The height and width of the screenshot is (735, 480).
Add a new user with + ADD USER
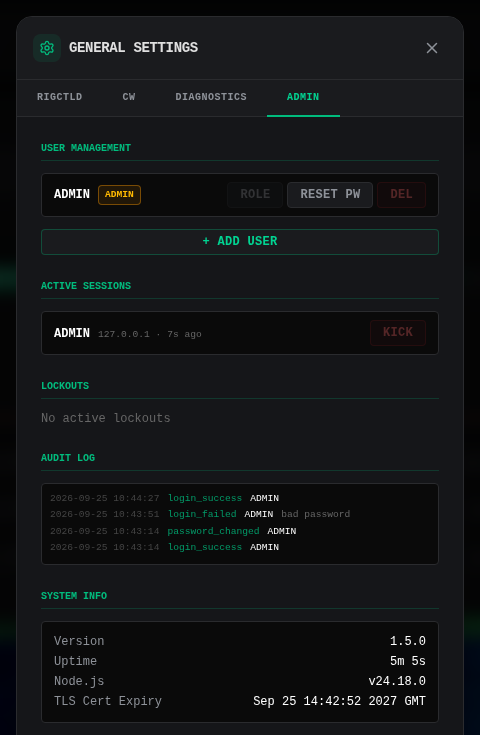click(x=240, y=241)
